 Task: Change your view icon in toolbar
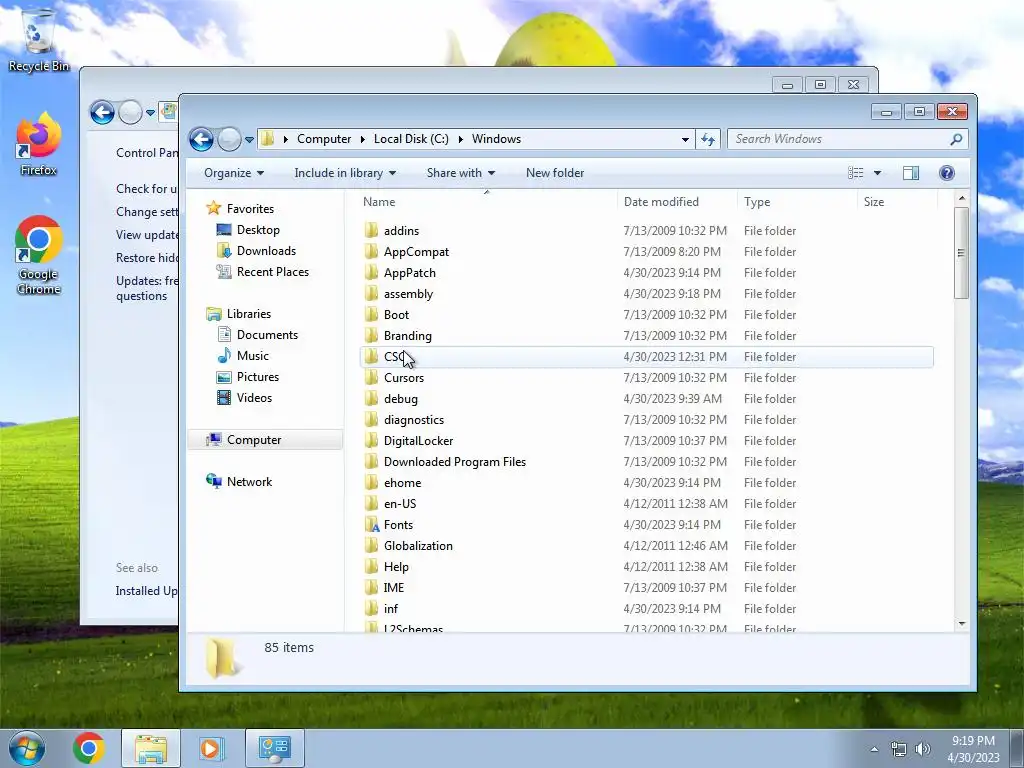point(856,173)
